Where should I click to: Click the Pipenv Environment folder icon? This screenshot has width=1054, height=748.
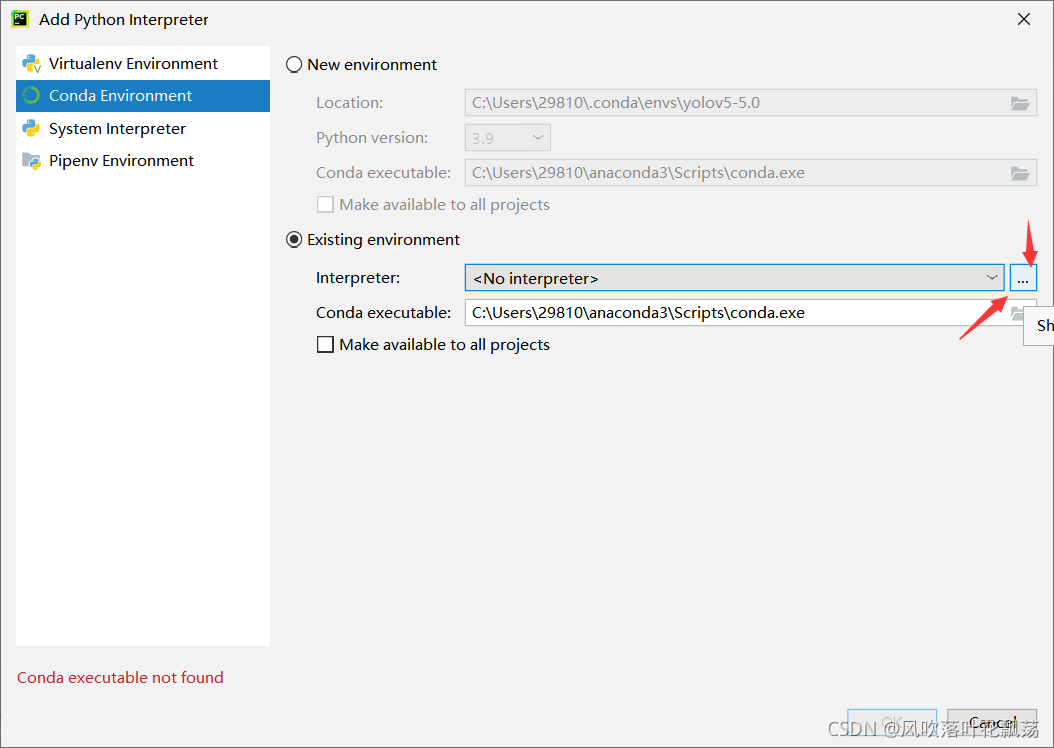coord(31,161)
